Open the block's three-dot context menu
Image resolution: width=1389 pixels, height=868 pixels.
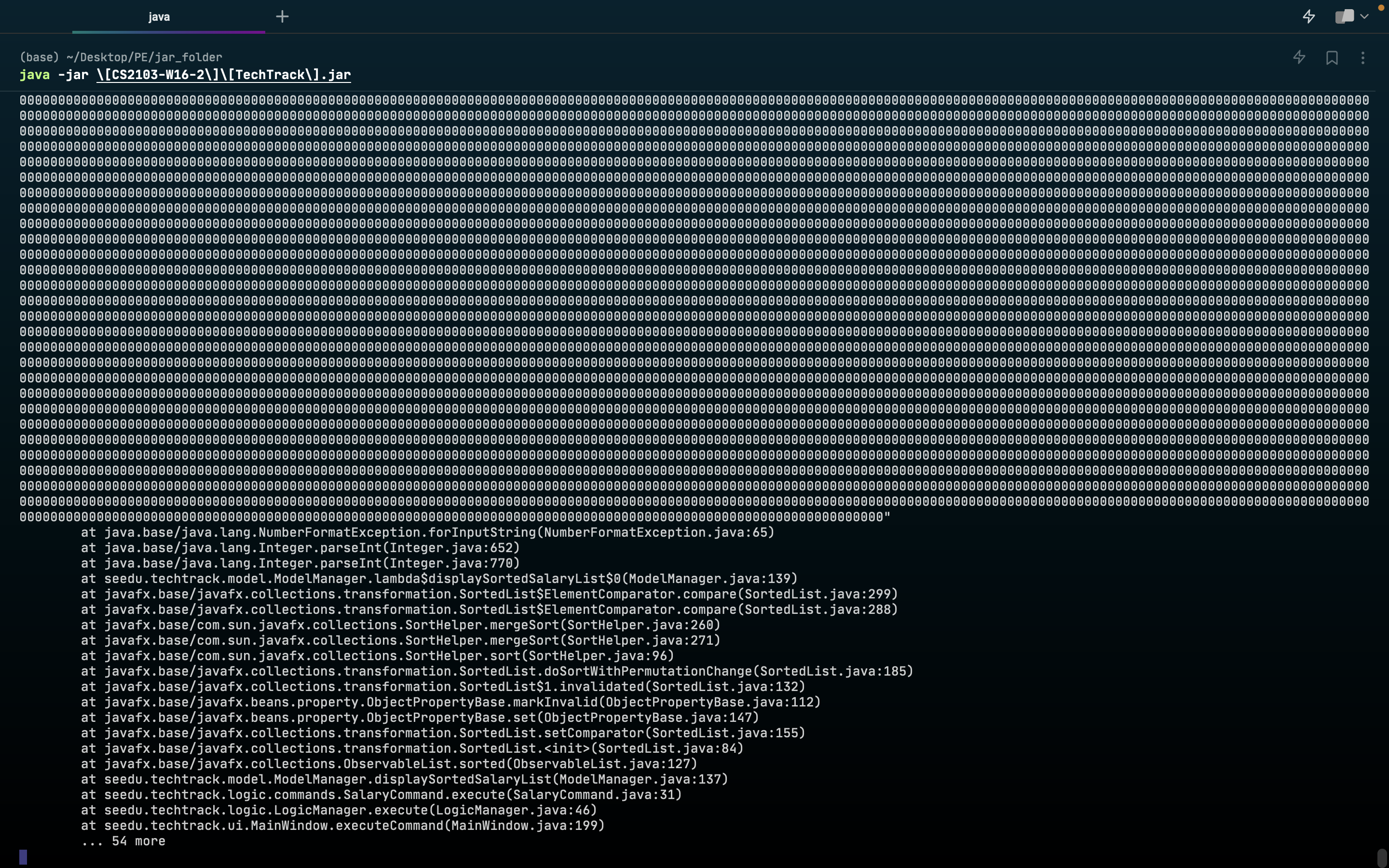pos(1362,57)
